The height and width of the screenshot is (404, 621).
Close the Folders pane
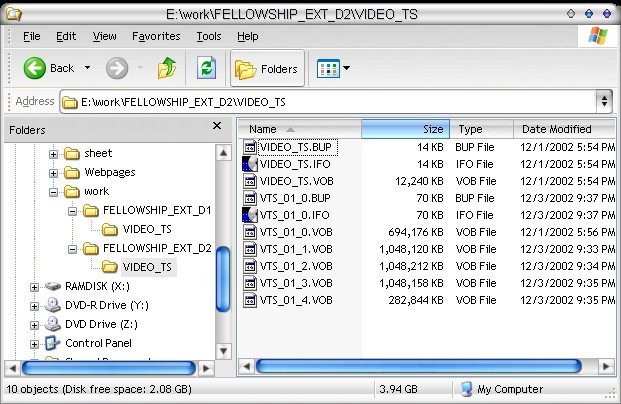[217, 126]
